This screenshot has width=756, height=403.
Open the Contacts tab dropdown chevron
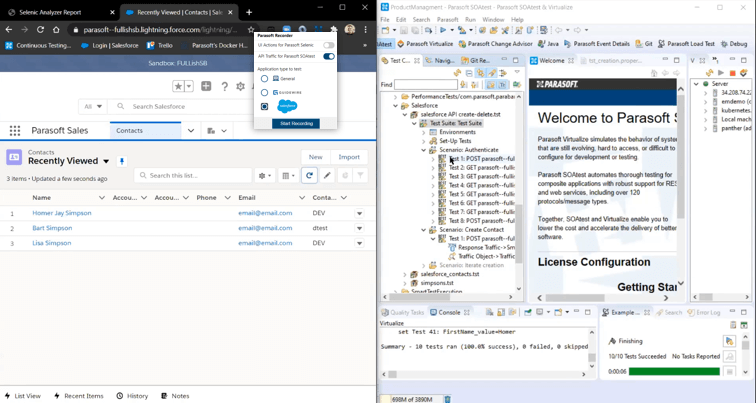point(191,131)
